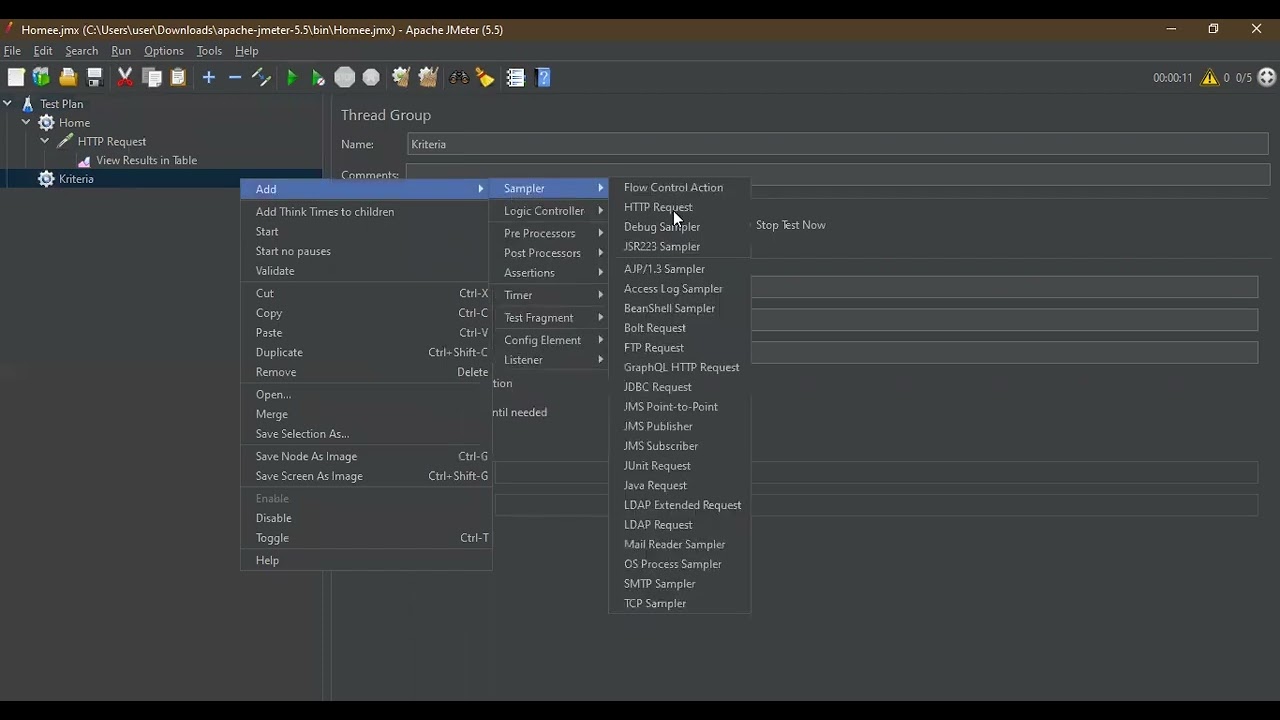
Task: Click the scissors Cut toolbar icon
Action: coord(125,77)
